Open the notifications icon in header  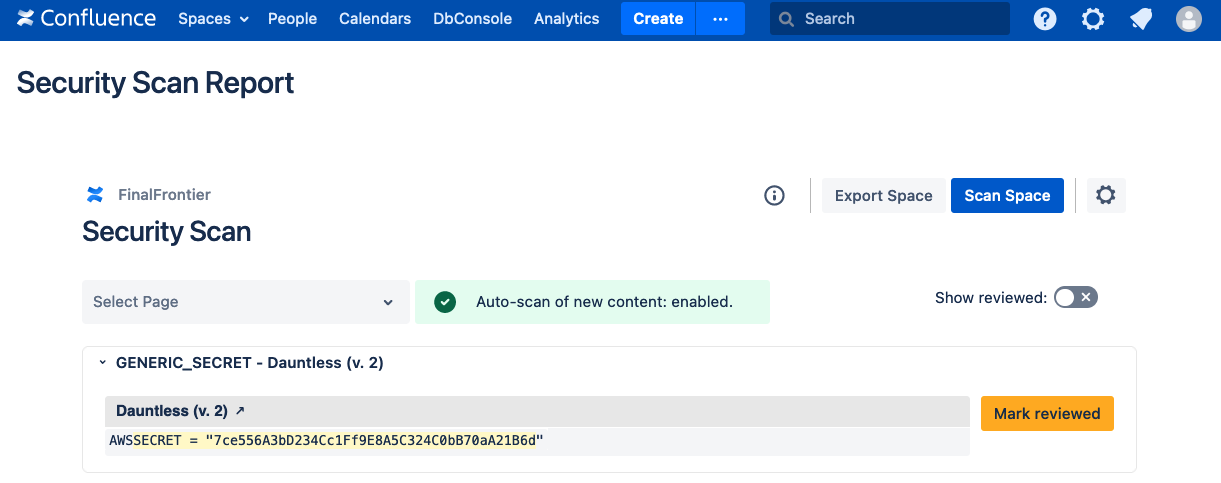1141,19
